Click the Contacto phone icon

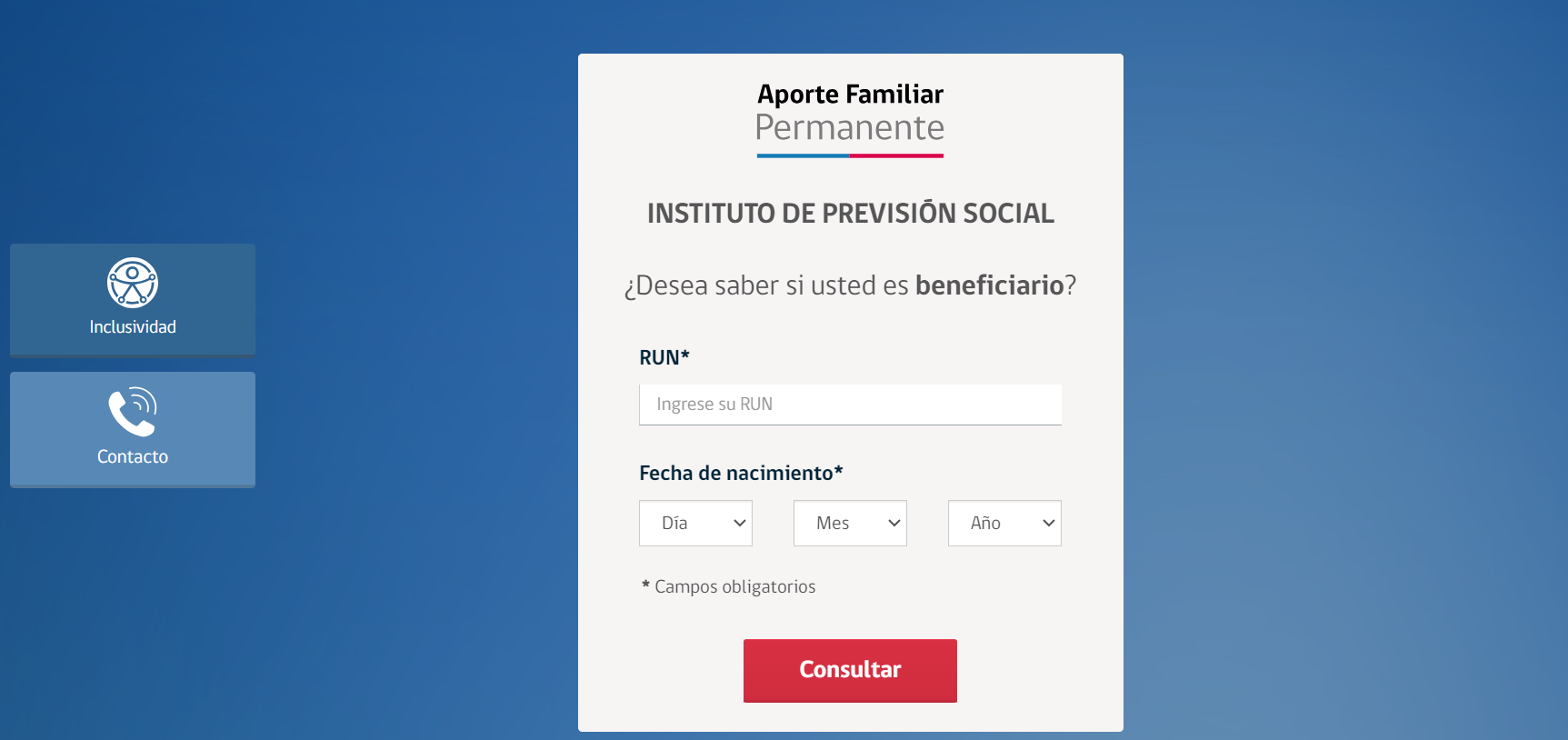(133, 412)
